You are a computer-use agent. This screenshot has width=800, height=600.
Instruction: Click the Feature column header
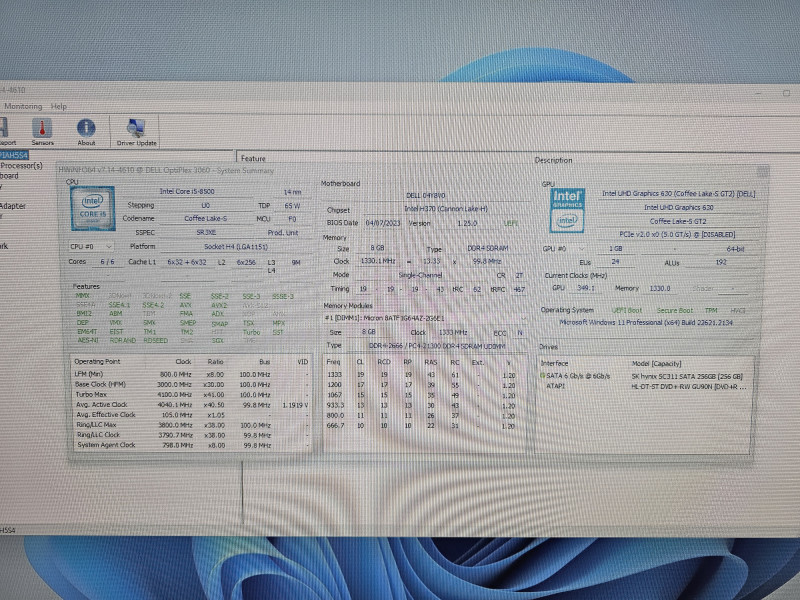pos(253,158)
